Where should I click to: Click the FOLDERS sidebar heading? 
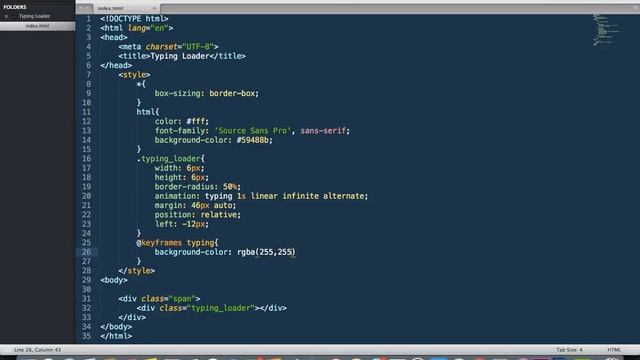tap(15, 7)
